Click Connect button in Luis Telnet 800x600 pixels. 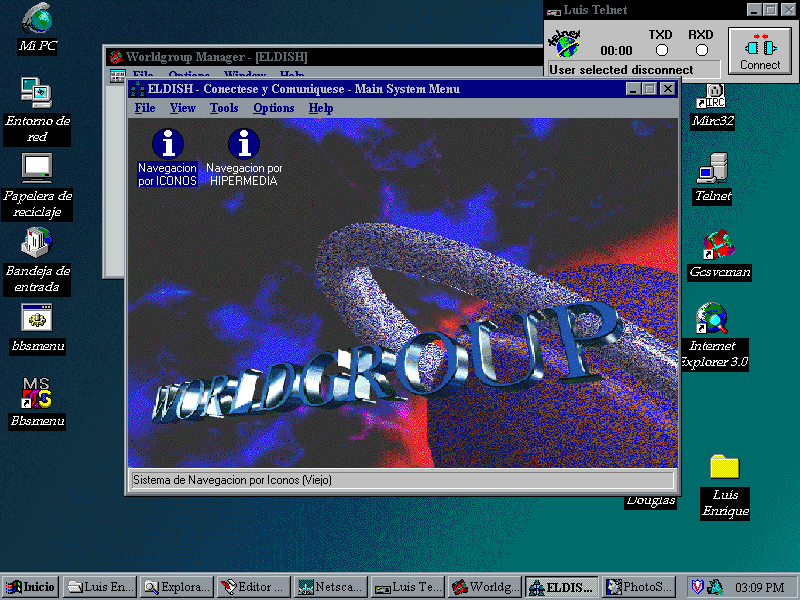[760, 51]
